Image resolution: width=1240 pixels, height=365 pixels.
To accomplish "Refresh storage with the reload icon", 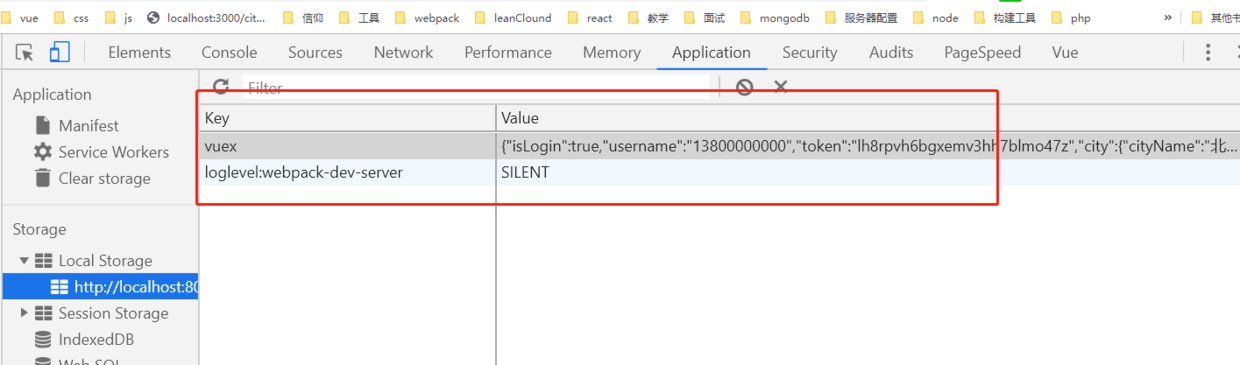I will click(x=221, y=87).
